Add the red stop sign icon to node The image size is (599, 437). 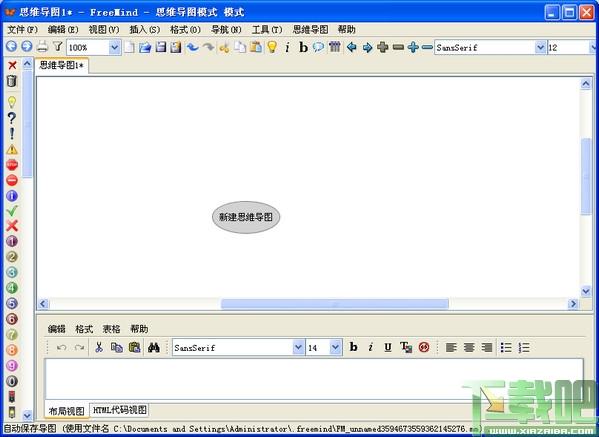12,165
